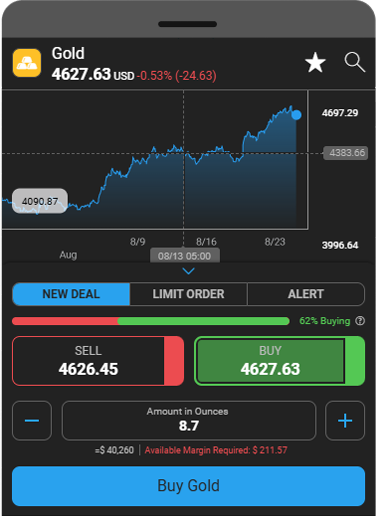Select the BUY 4627.63 option
The width and height of the screenshot is (376, 516).
pos(279,361)
